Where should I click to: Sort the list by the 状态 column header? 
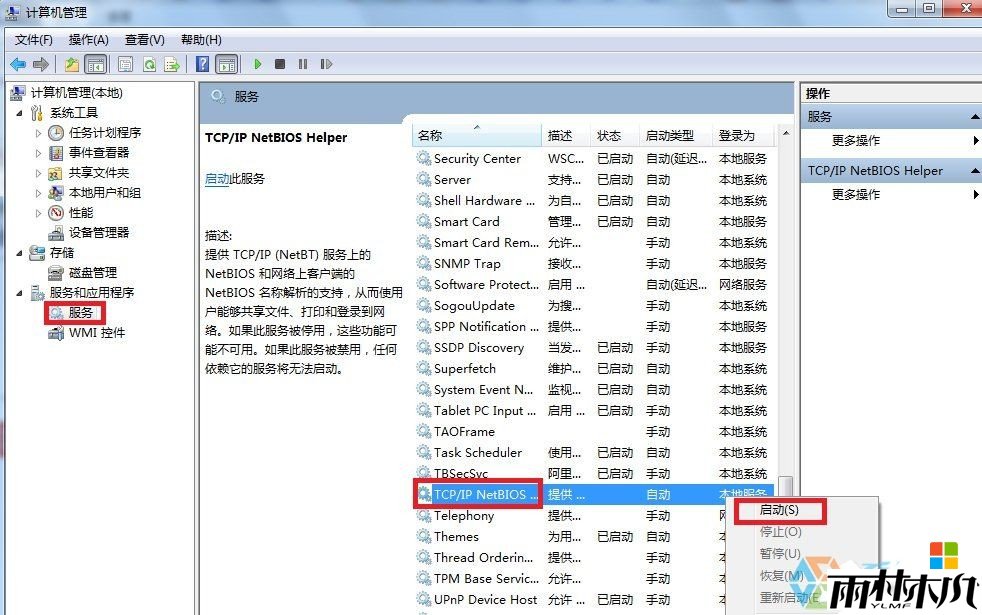point(608,136)
